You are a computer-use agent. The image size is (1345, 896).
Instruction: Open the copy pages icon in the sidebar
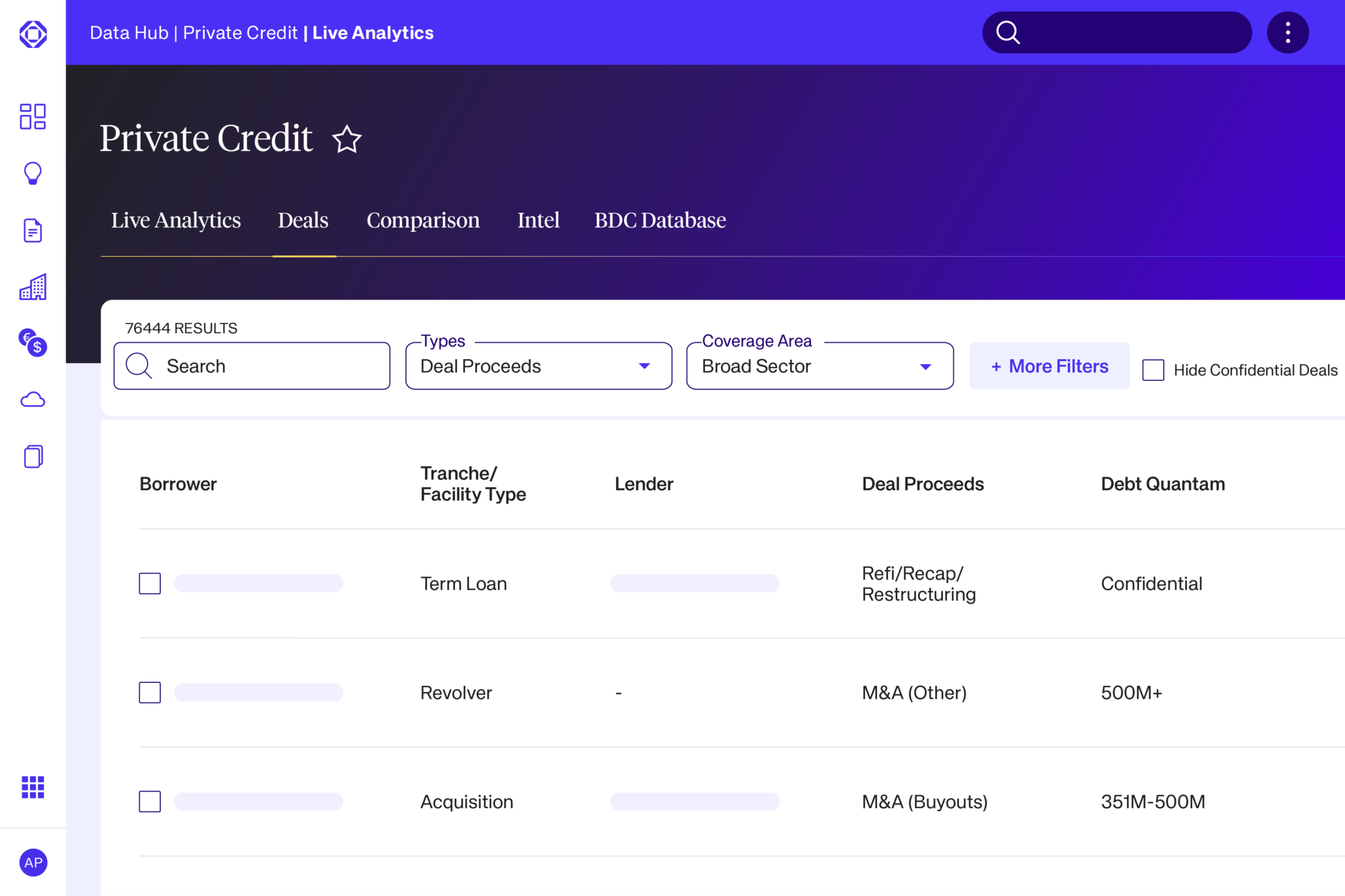33,456
